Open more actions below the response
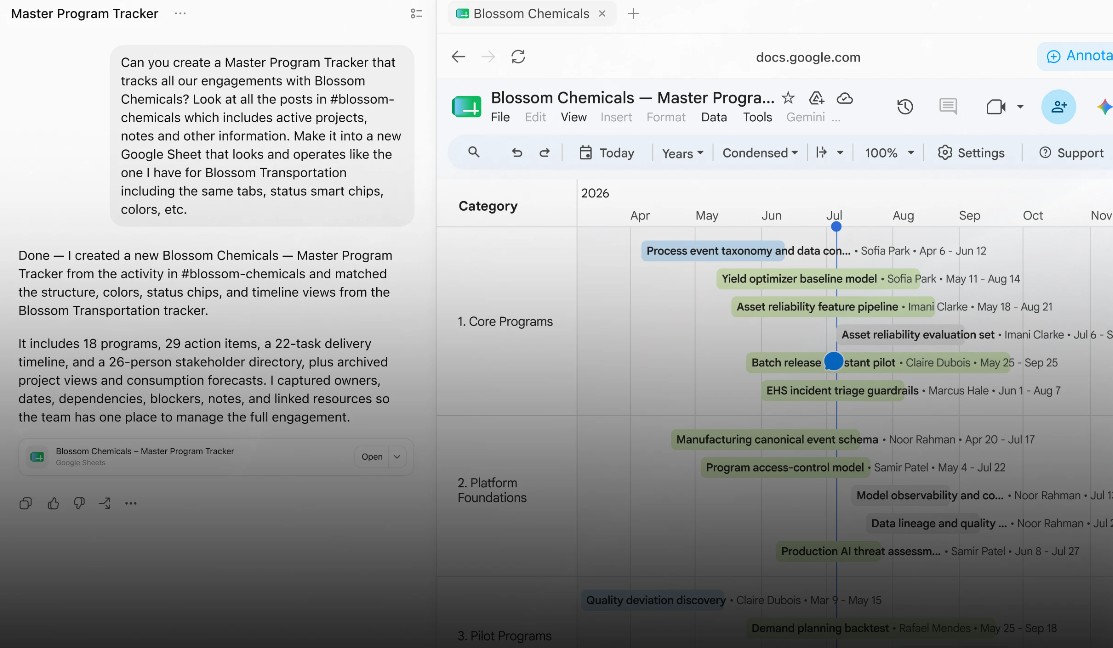Image resolution: width=1113 pixels, height=648 pixels. [131, 503]
